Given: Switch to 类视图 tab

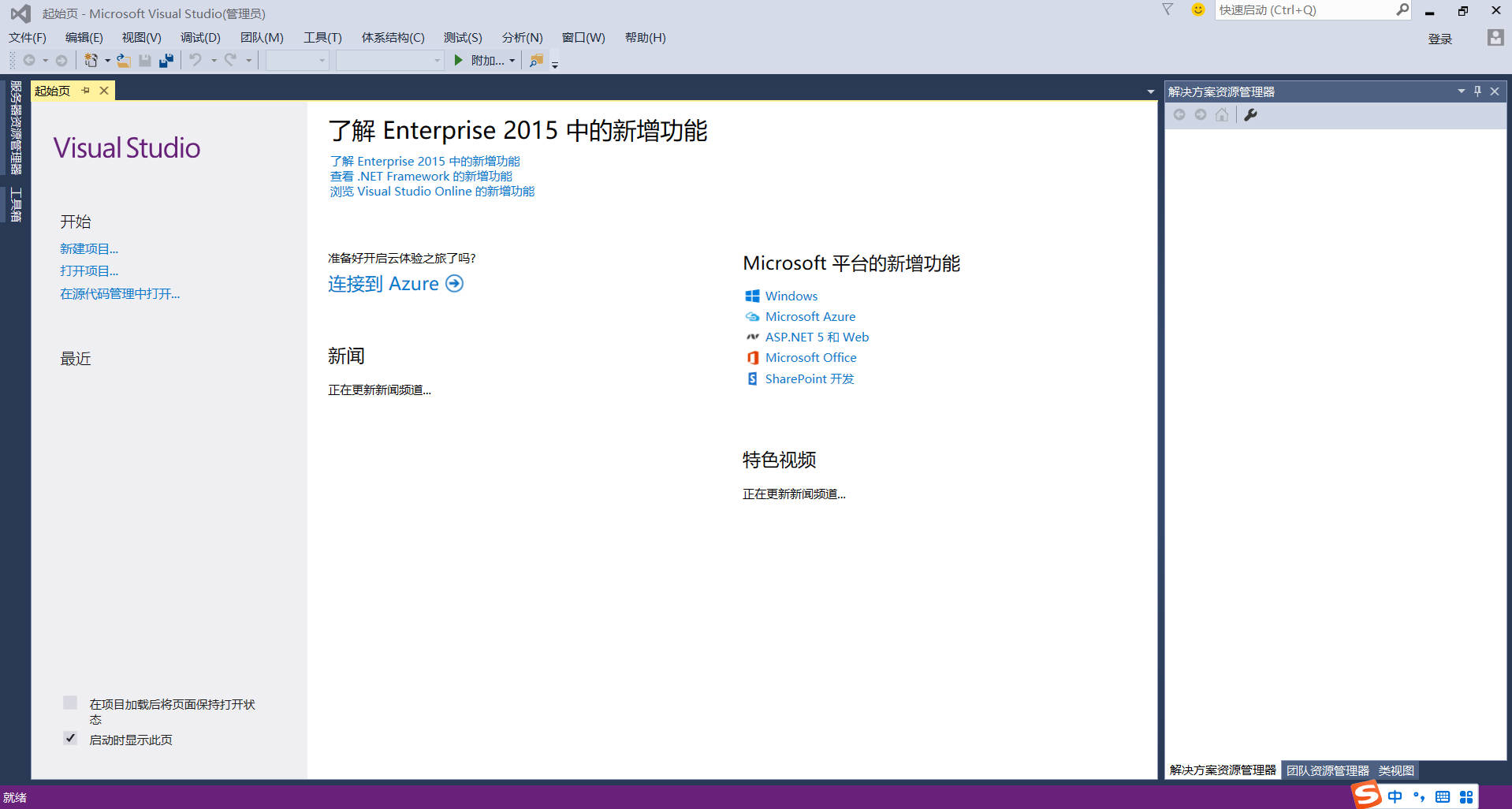Looking at the screenshot, I should (x=1396, y=770).
